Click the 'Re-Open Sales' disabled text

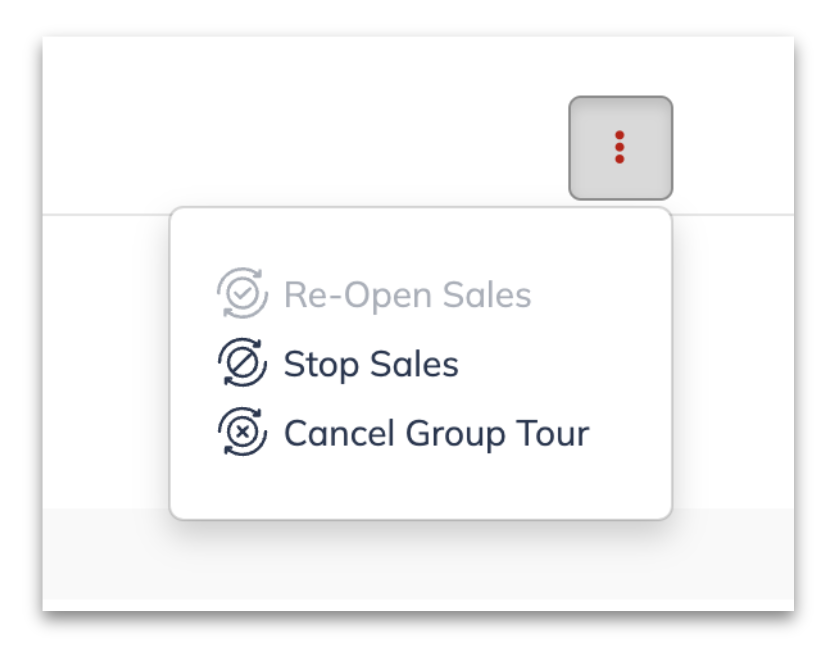click(408, 295)
